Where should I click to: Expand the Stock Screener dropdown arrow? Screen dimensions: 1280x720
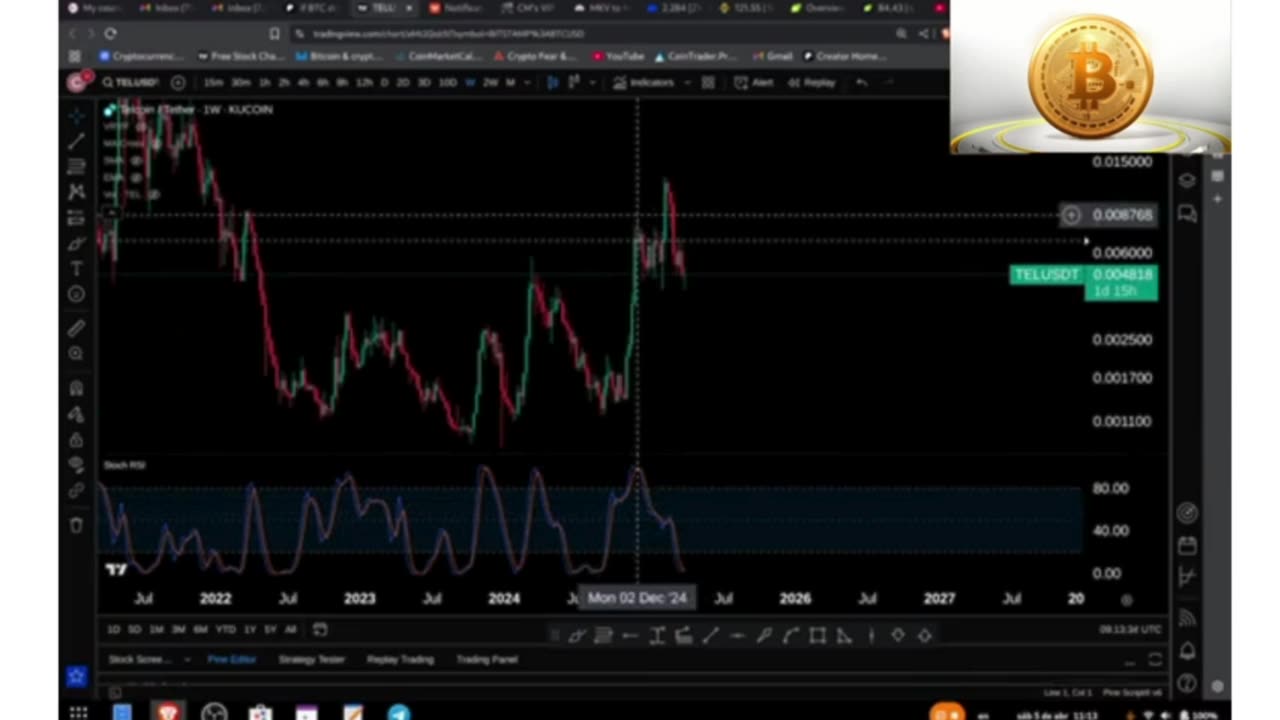pyautogui.click(x=187, y=660)
